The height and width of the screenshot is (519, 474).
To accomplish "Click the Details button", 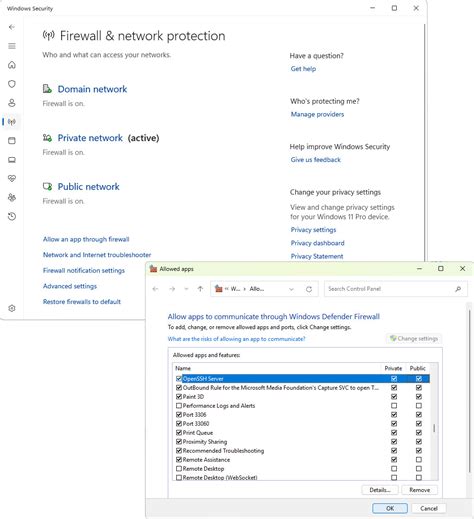I will [380, 490].
